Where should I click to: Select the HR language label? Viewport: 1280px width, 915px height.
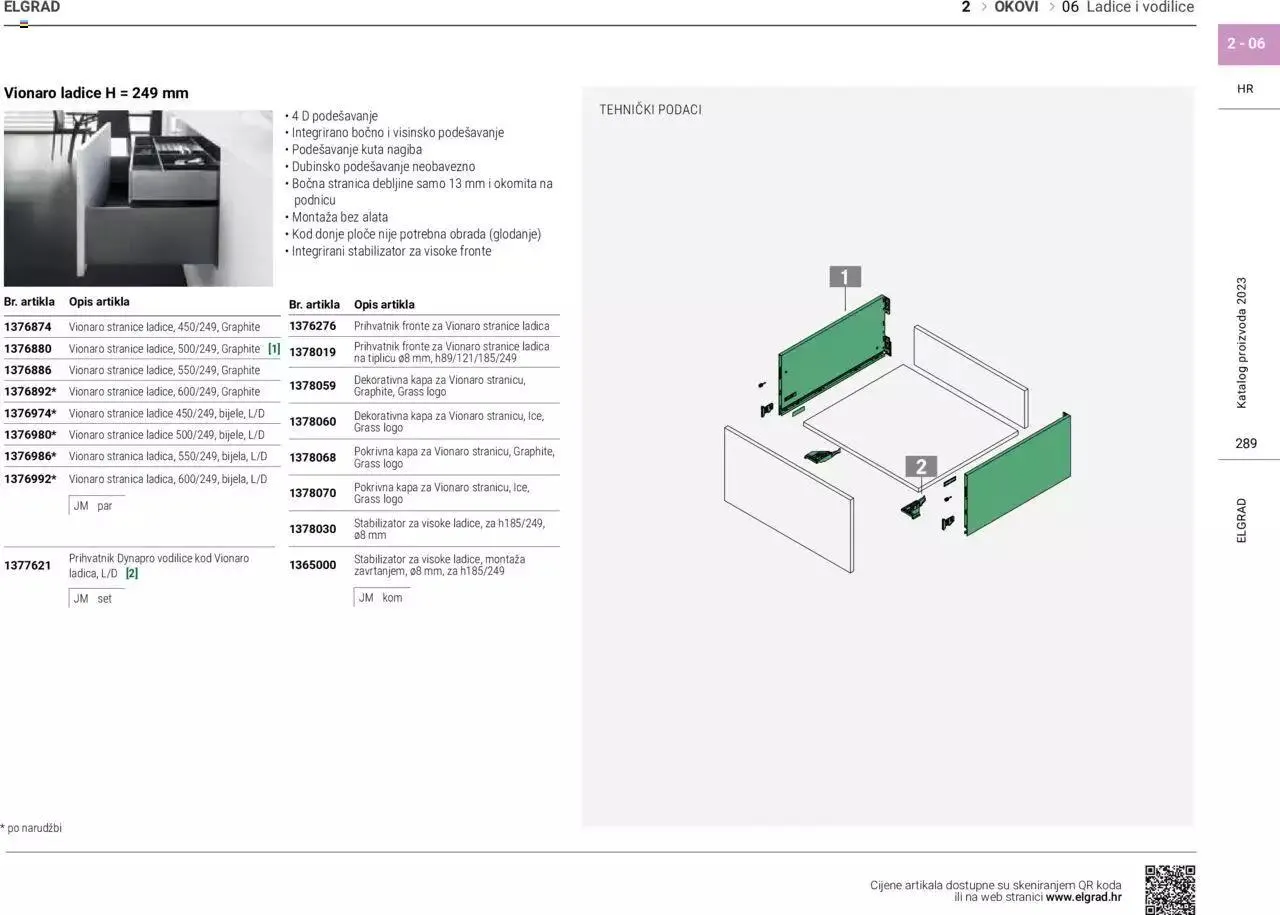(1245, 89)
